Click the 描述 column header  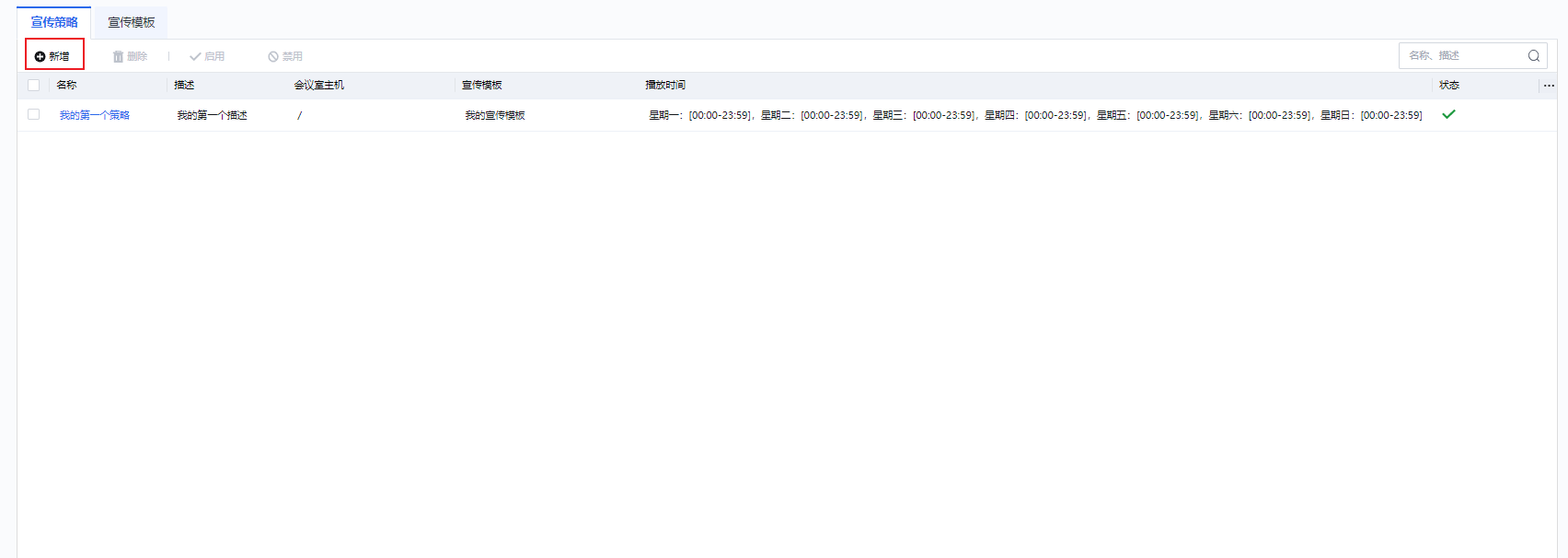click(184, 85)
